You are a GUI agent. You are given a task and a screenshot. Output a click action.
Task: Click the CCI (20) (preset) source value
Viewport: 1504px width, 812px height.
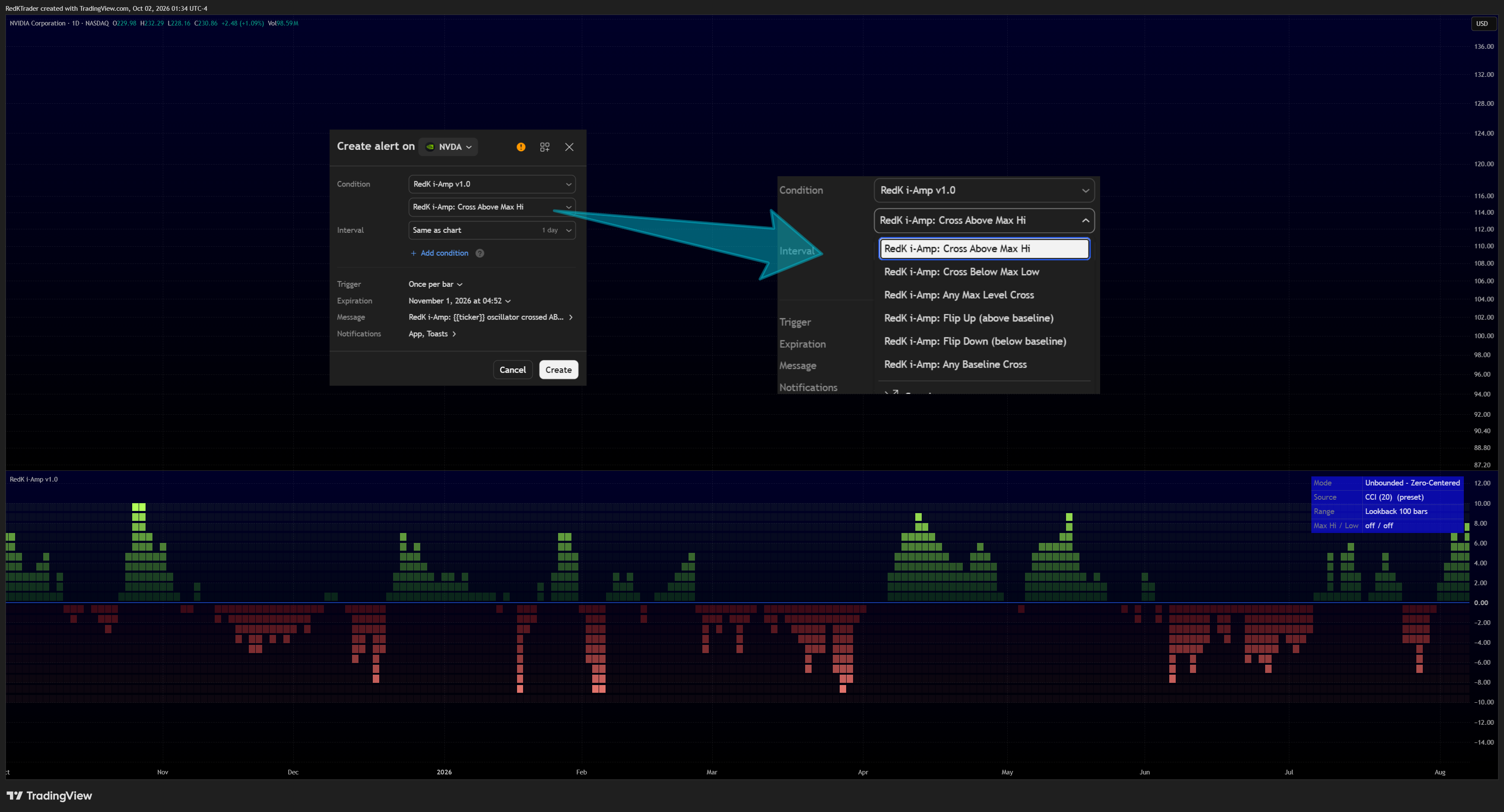[1394, 498]
